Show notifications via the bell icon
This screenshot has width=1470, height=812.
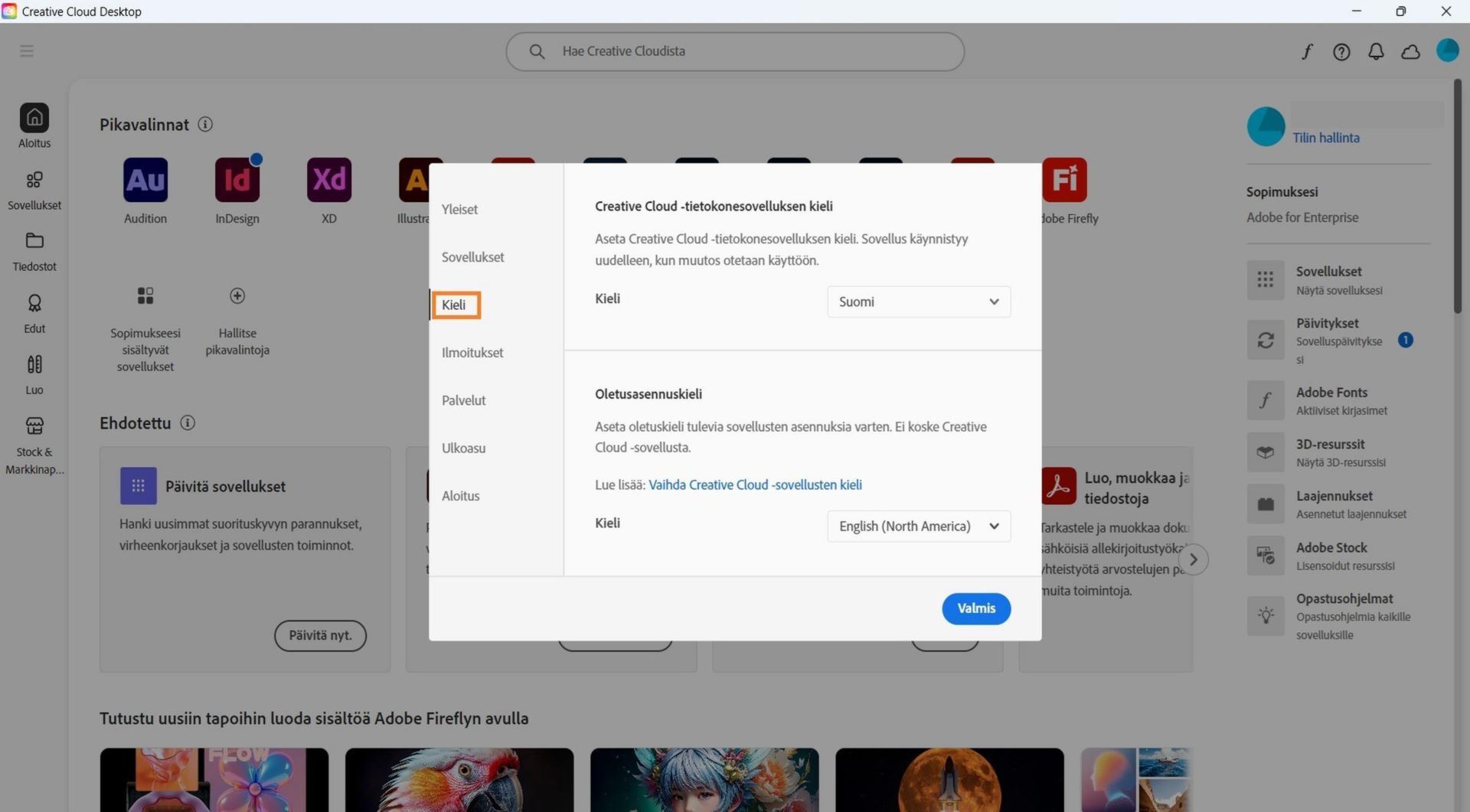tap(1376, 51)
